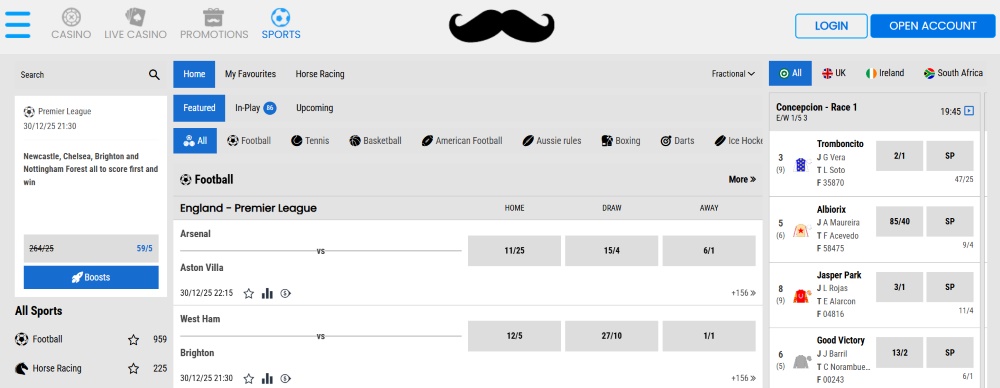Filter sports by Football tab
Image resolution: width=1000 pixels, height=388 pixels.
(249, 140)
